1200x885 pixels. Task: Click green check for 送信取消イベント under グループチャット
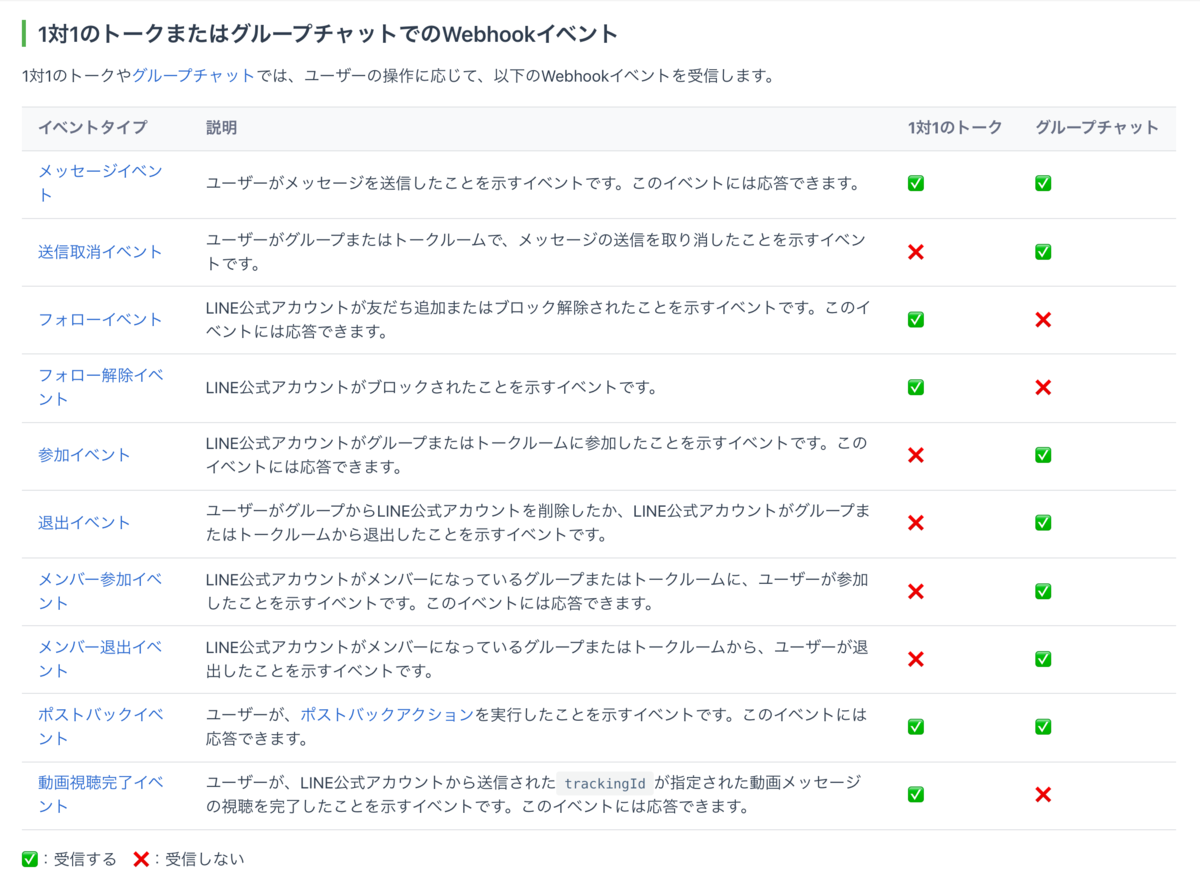click(1043, 252)
